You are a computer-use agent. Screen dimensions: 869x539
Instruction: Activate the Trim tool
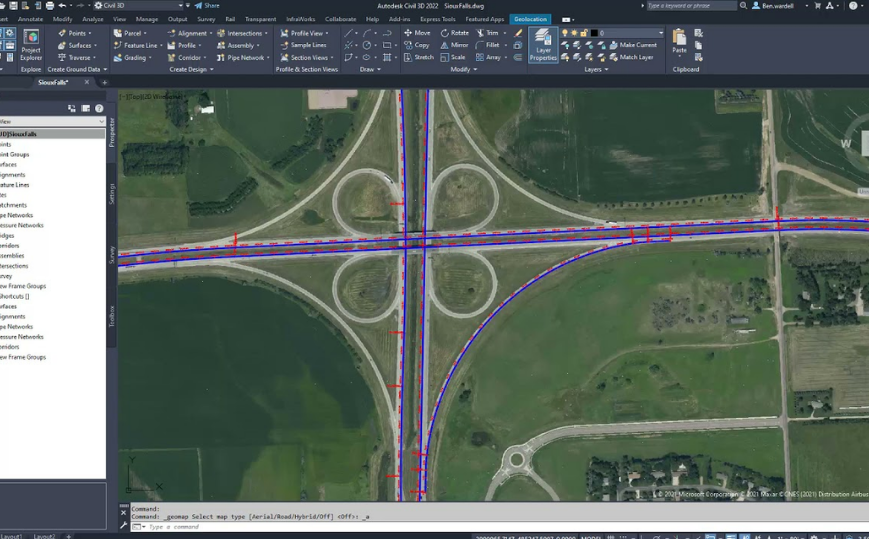pos(487,33)
